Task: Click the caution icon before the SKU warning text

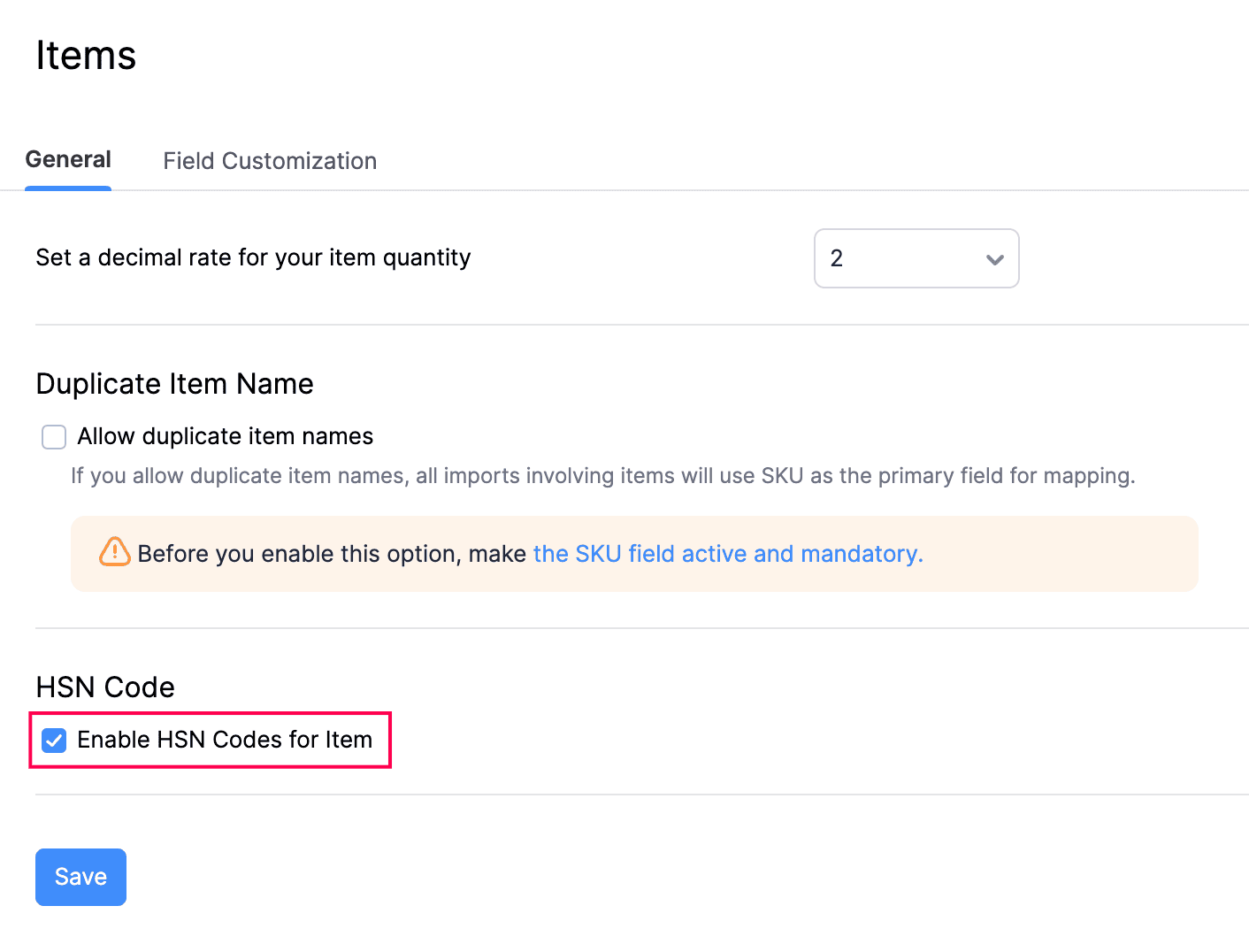Action: (114, 553)
